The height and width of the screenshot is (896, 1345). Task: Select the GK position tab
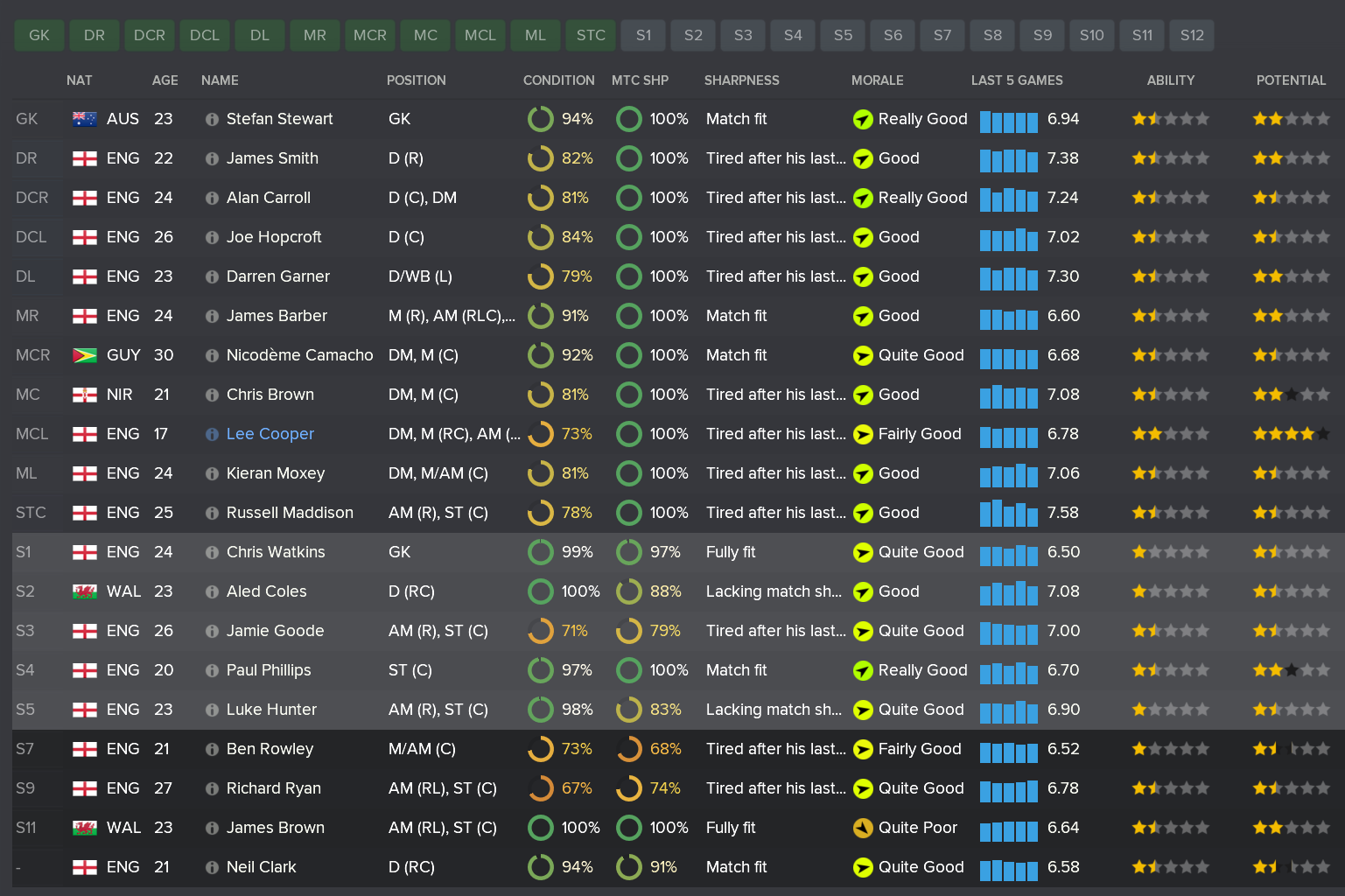[39, 36]
